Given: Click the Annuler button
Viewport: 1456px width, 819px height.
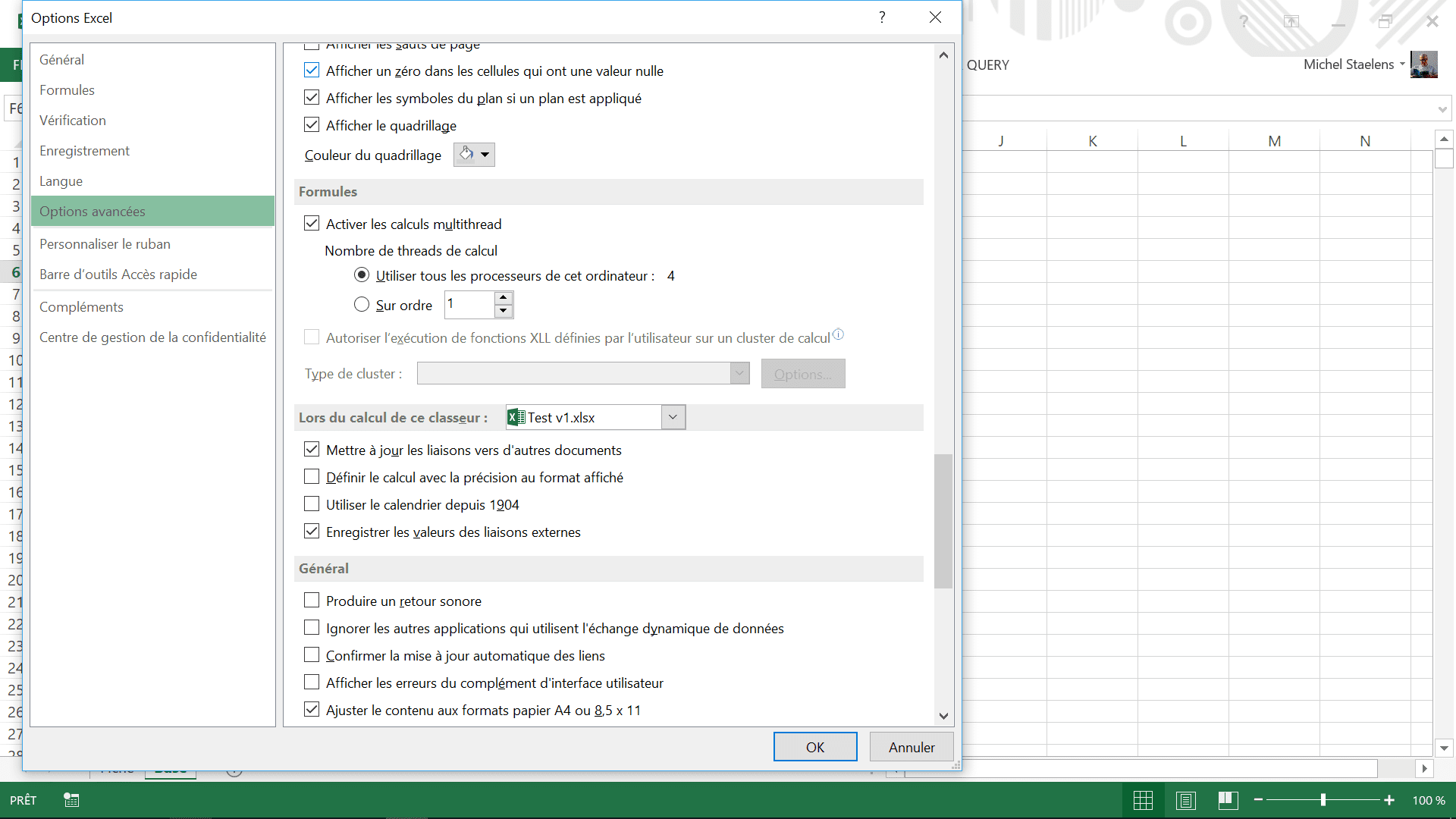Looking at the screenshot, I should coord(912,747).
